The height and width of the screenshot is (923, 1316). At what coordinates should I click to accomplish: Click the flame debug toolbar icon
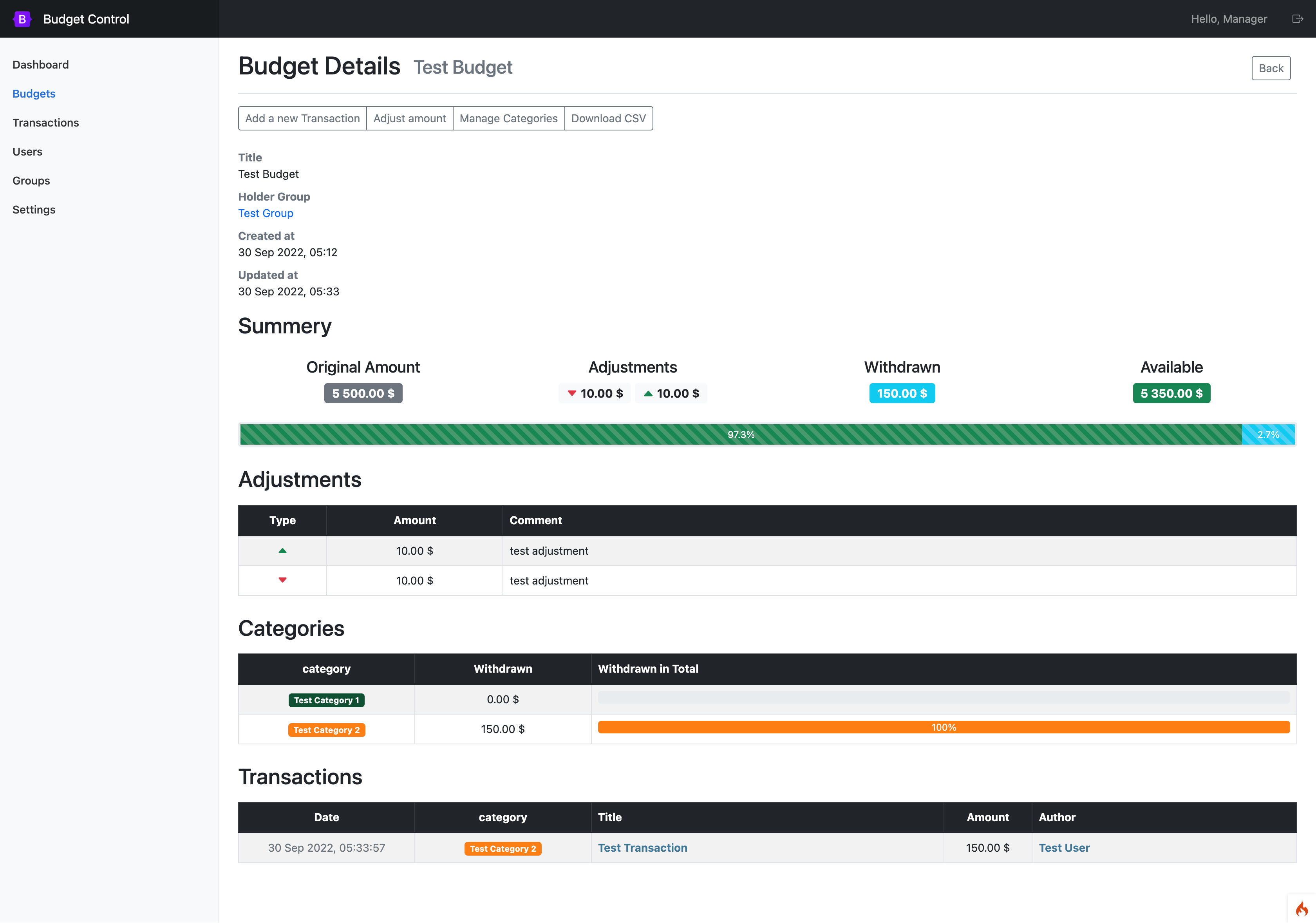1301,909
